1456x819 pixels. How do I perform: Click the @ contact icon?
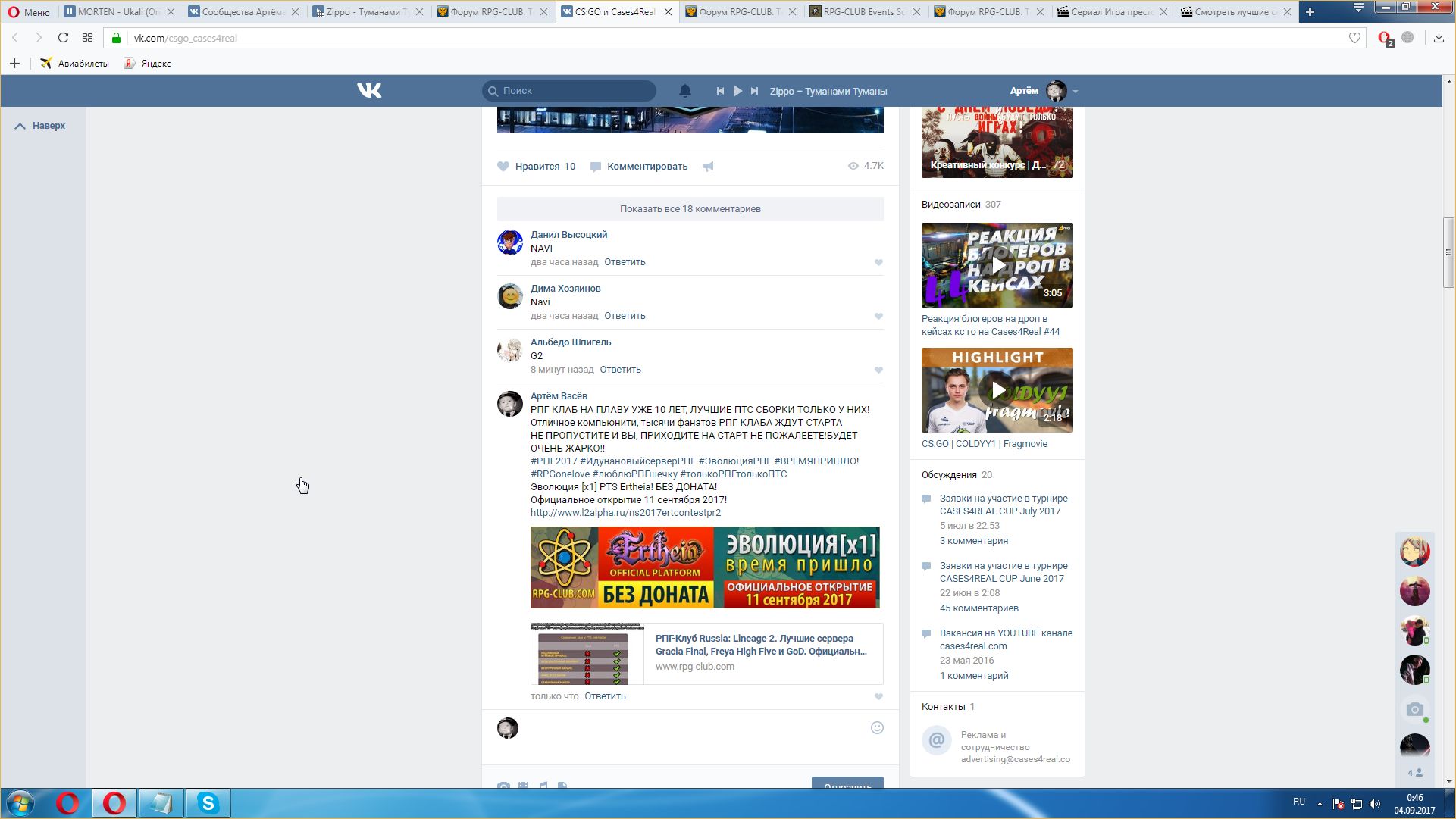tap(937, 740)
